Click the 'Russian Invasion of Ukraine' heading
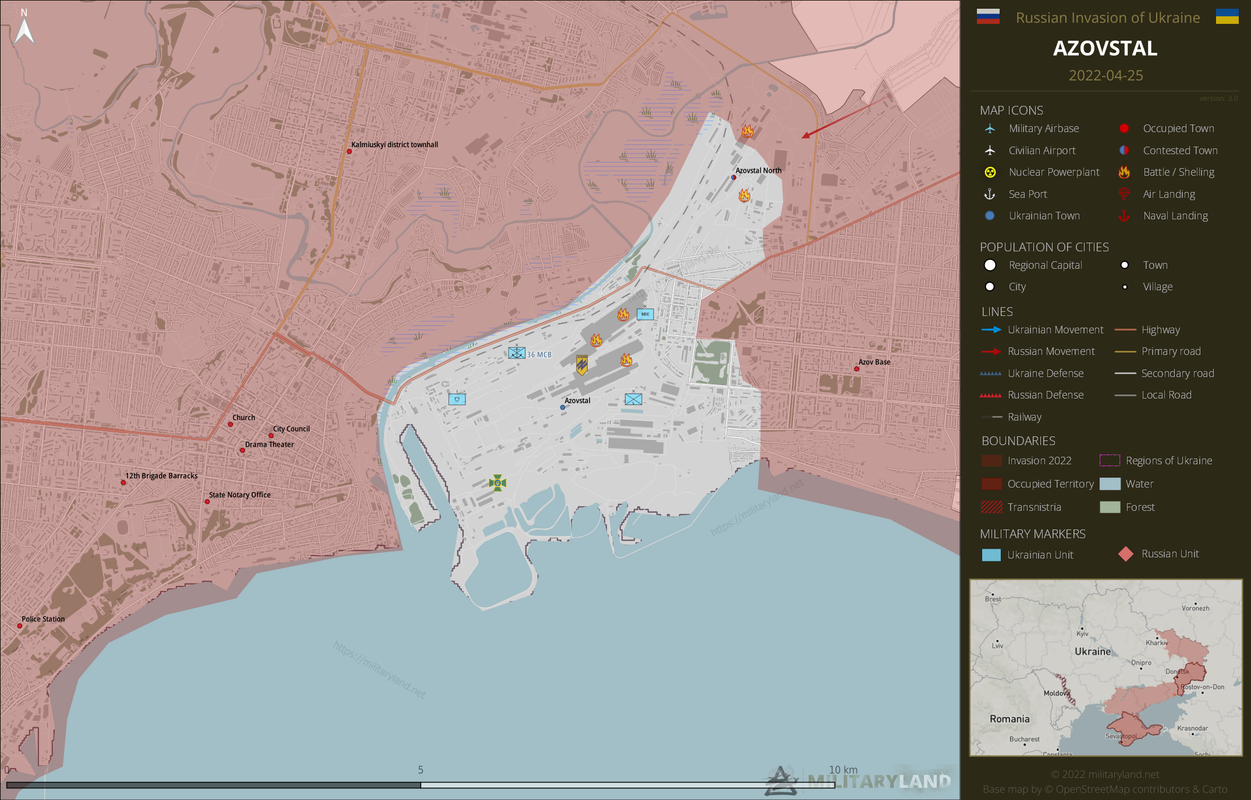The height and width of the screenshot is (800, 1251). [1108, 17]
